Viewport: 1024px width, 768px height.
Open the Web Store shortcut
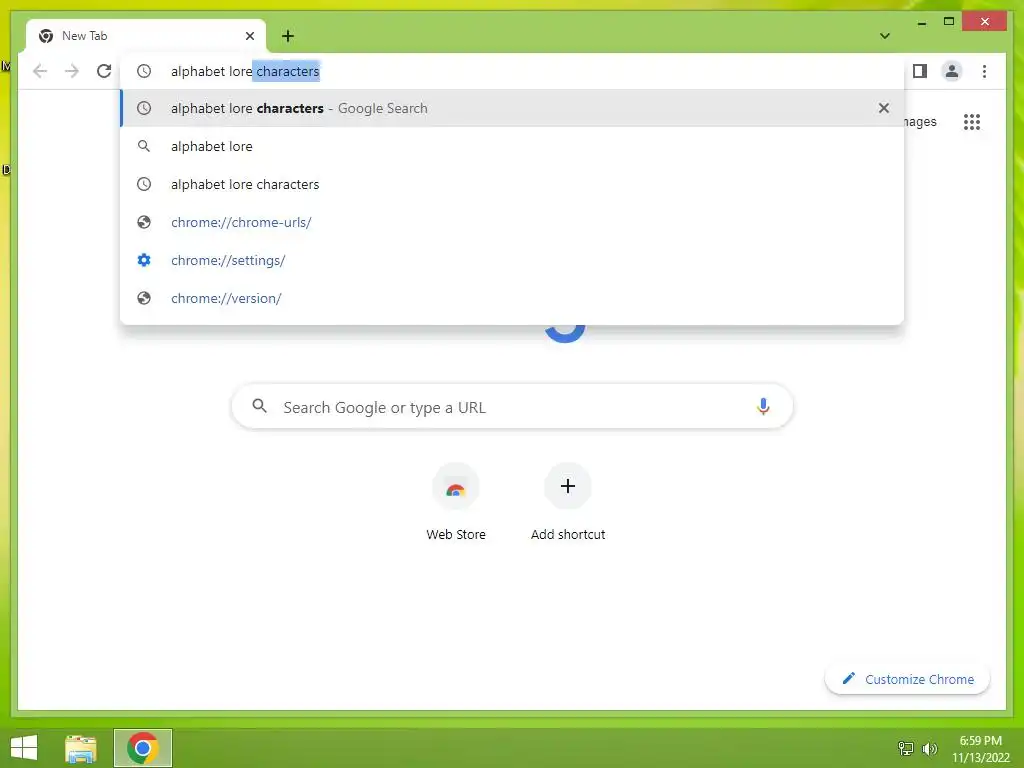(x=456, y=503)
